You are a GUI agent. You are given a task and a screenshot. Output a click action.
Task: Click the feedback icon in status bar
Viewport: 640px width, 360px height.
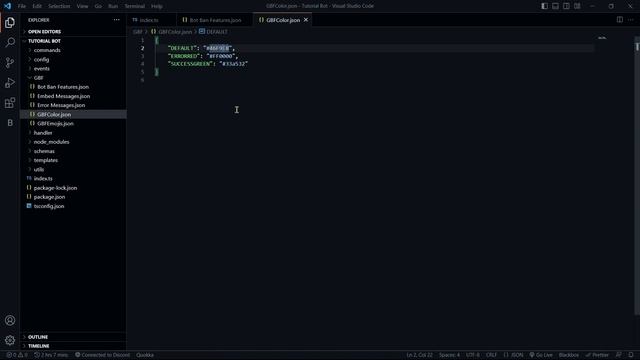(618, 355)
